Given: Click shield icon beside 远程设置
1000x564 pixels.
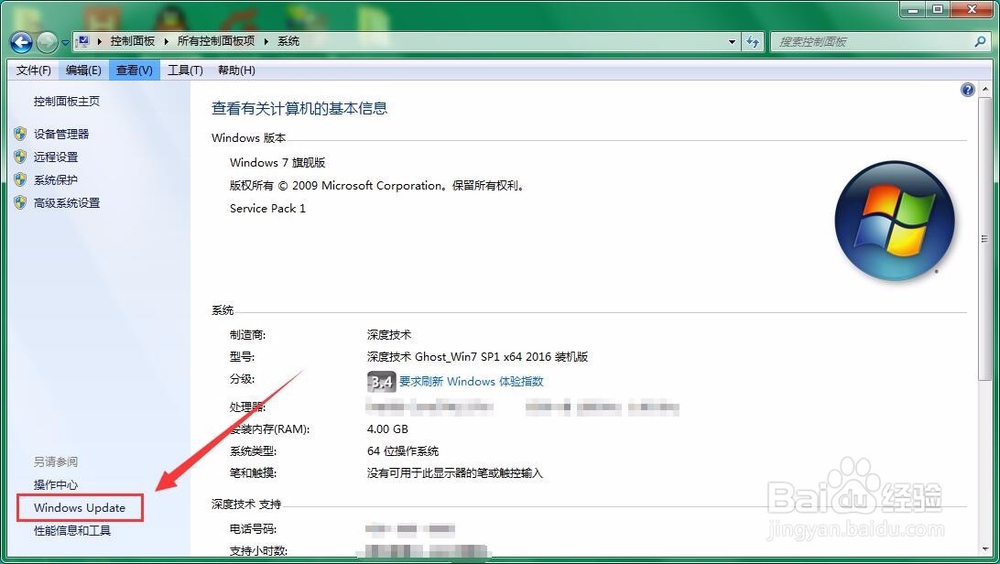Looking at the screenshot, I should coord(20,157).
